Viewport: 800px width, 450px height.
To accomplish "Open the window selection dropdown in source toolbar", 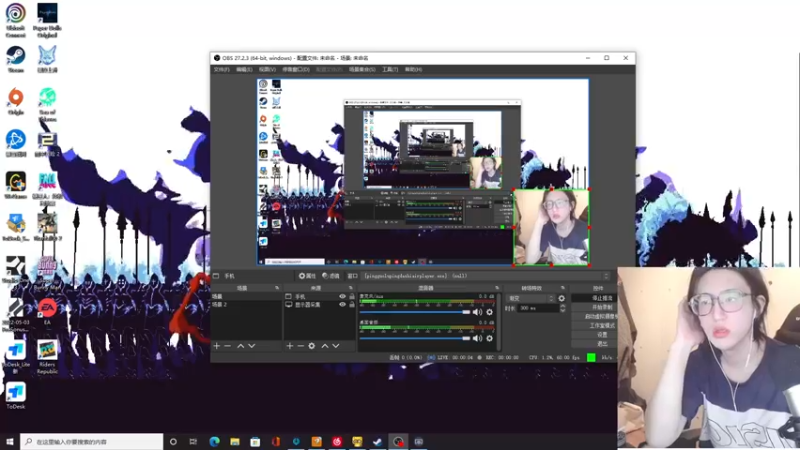I will point(486,276).
